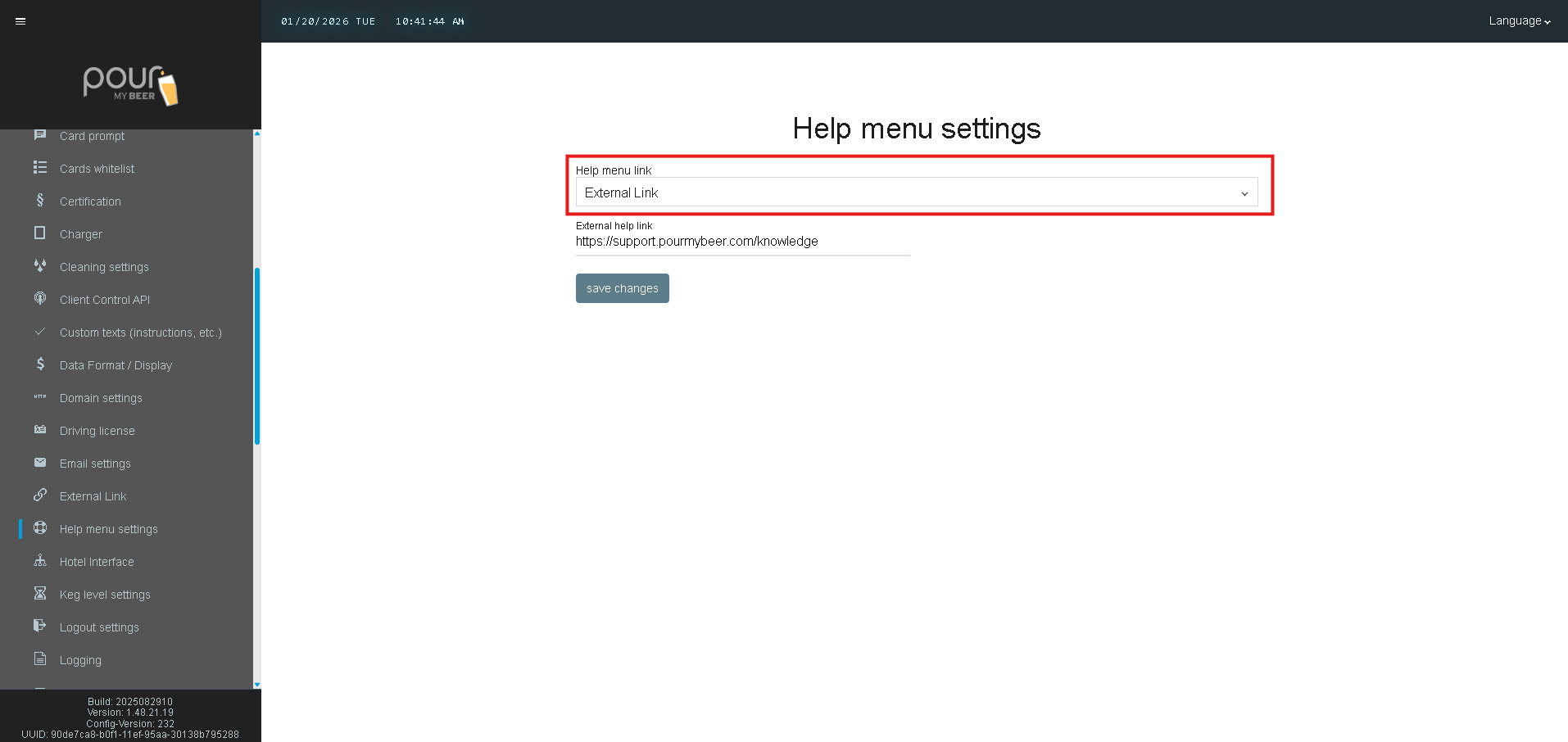Go to Hotel Interface settings
The height and width of the screenshot is (742, 1568).
pyautogui.click(x=97, y=562)
